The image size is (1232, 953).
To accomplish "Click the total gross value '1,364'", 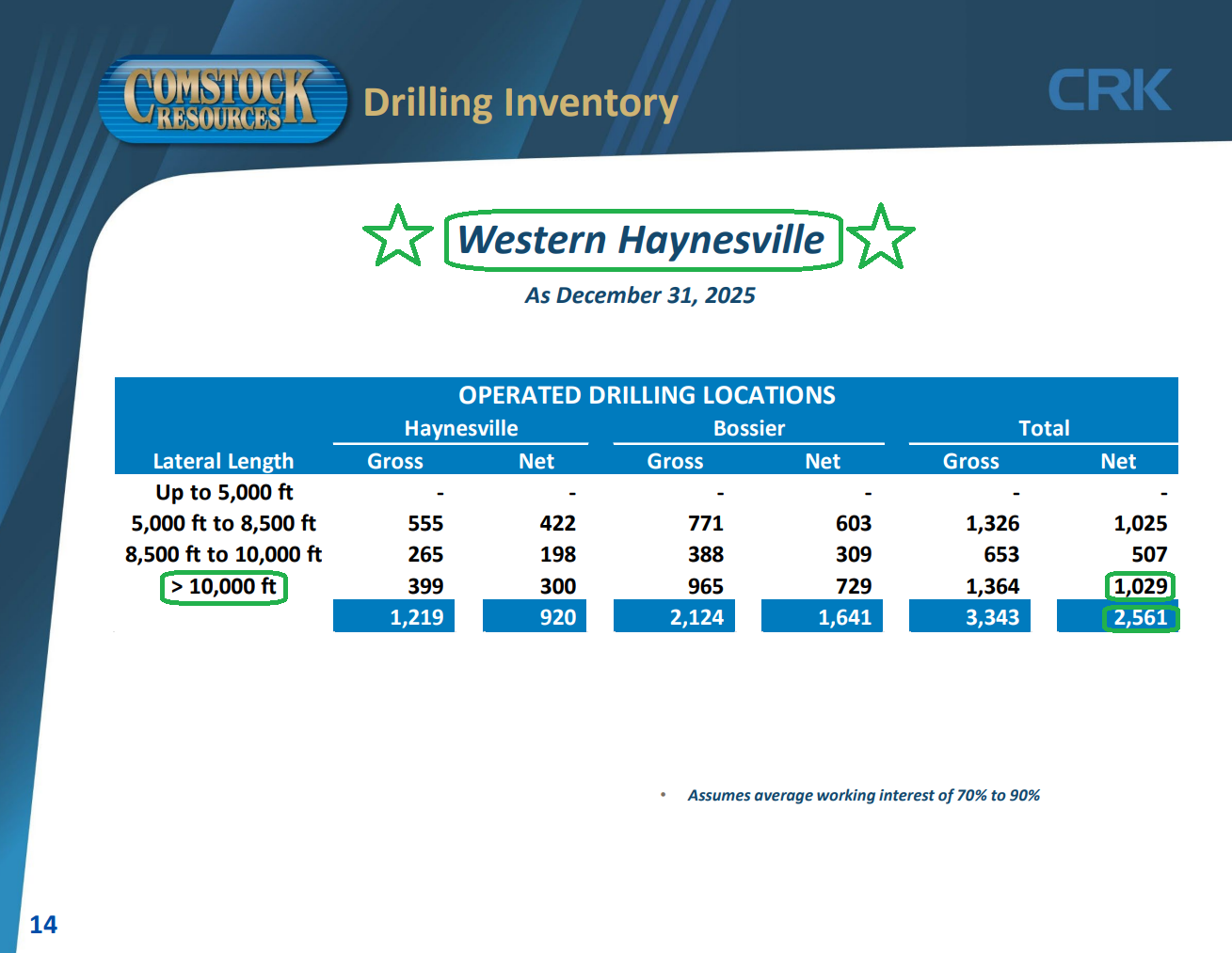I will (993, 586).
